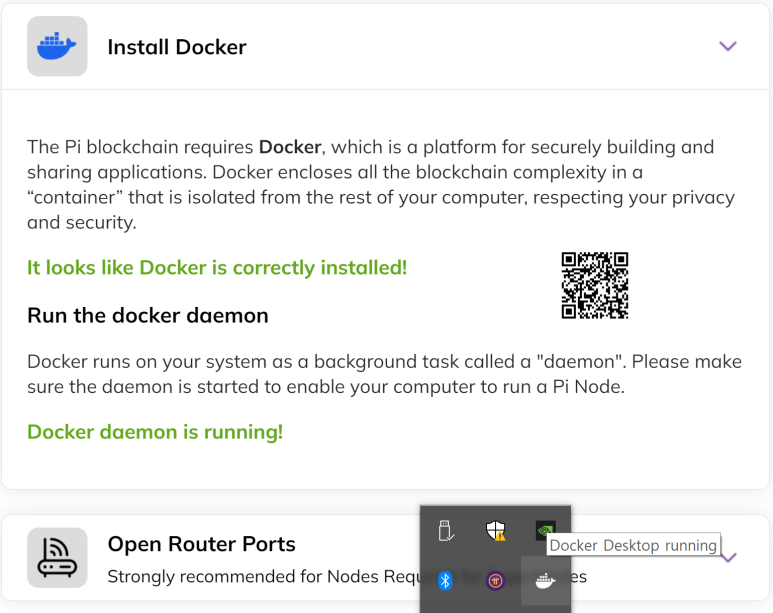
Task: Open Windows Security shield tray icon
Action: (495, 531)
